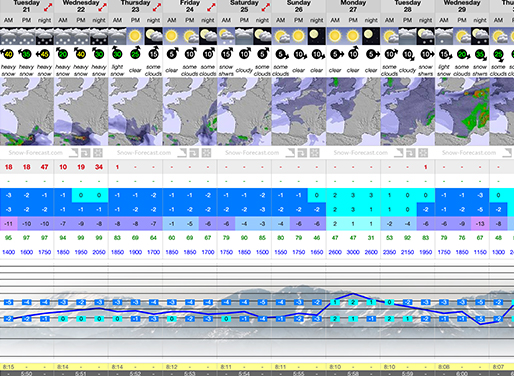Click freezing level 1400 for Tuesday 21 AM
This screenshot has height=376, width=514.
pyautogui.click(x=9, y=252)
